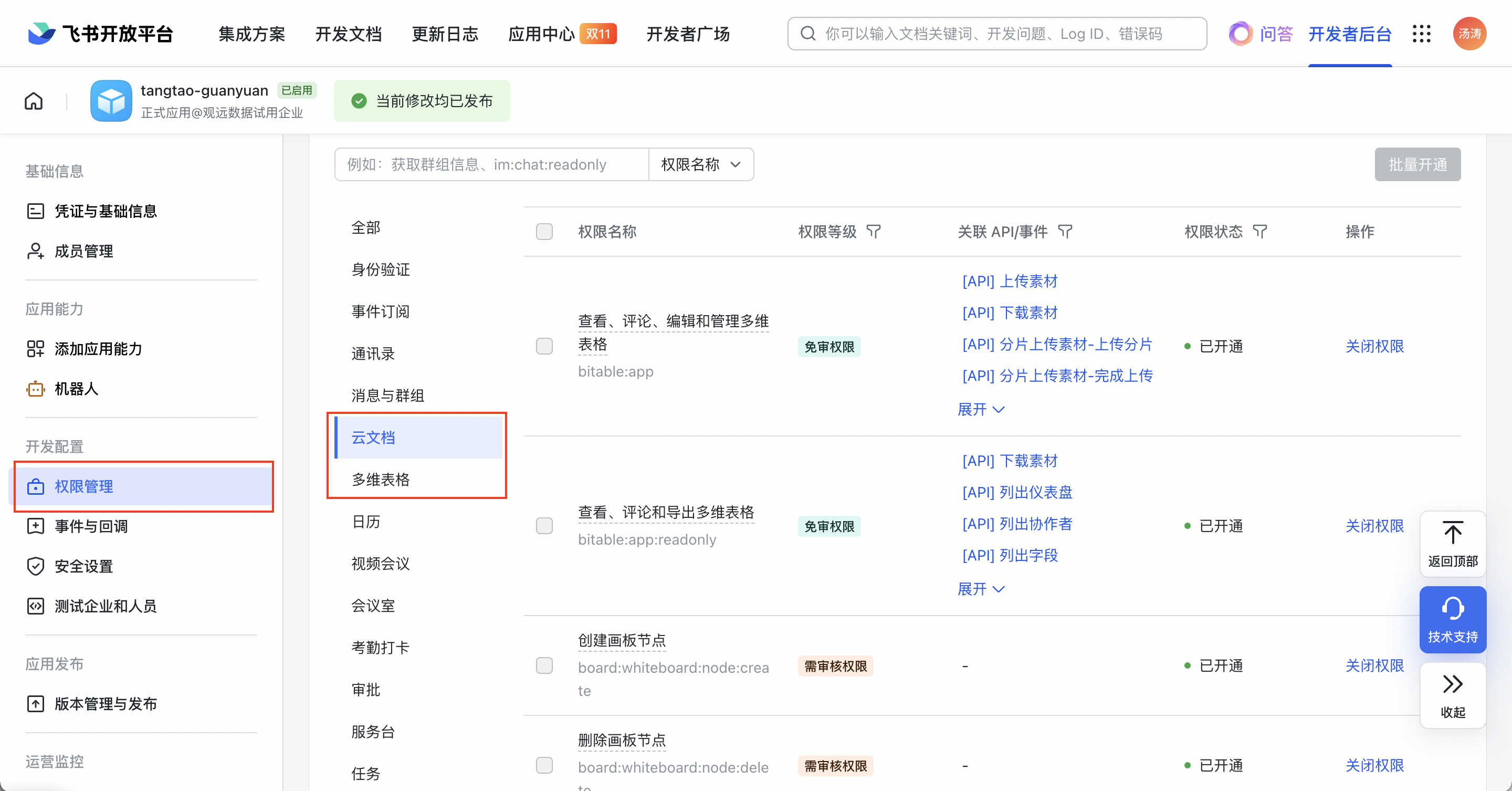The width and height of the screenshot is (1512, 791).
Task: Select the 通讯录 permission category
Action: point(373,353)
